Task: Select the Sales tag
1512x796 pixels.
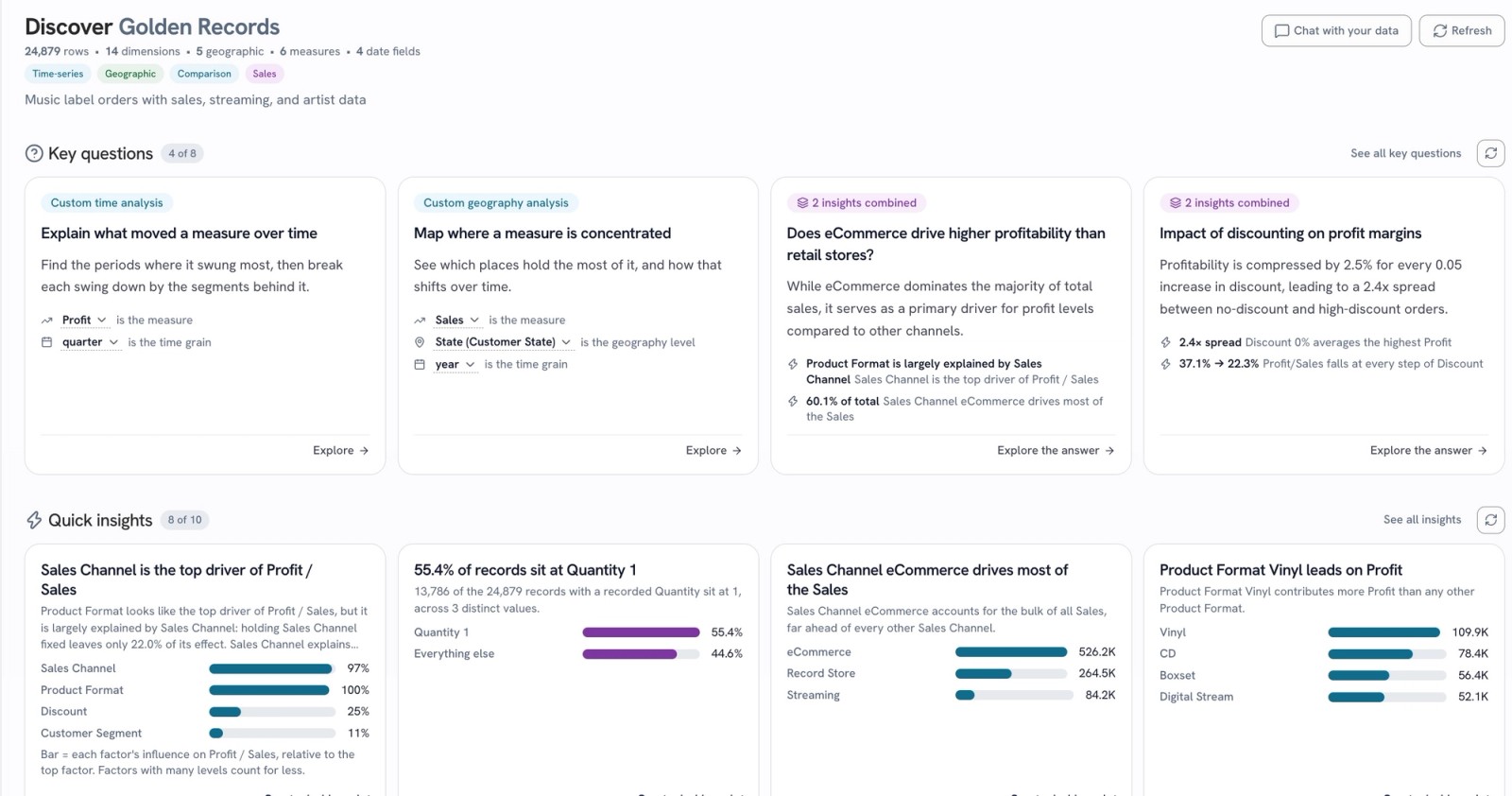Action: 265,74
